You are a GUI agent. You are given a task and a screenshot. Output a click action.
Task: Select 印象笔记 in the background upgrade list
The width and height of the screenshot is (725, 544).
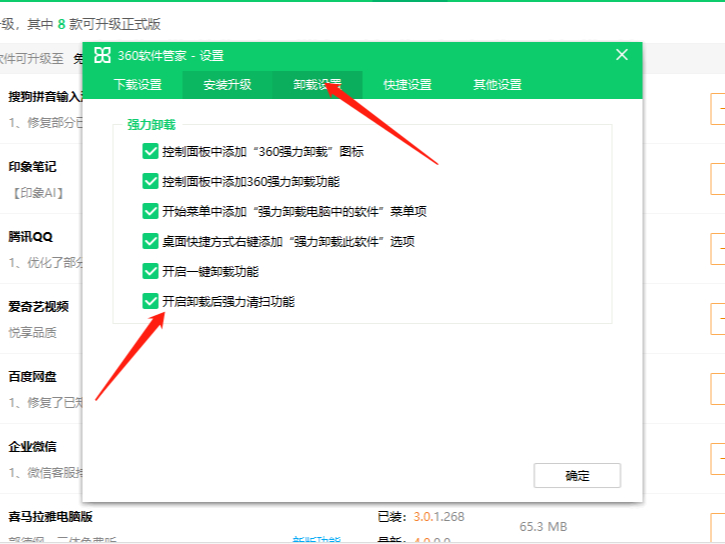(x=32, y=167)
